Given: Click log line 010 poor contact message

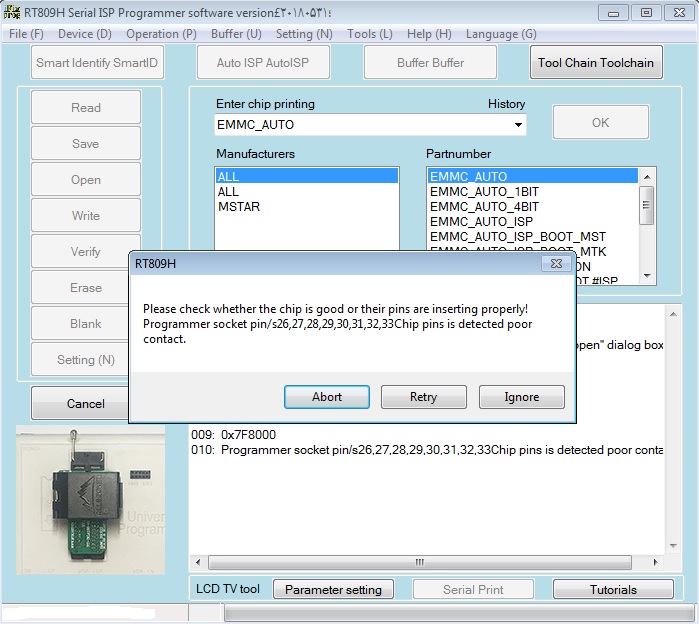Looking at the screenshot, I should click(427, 450).
